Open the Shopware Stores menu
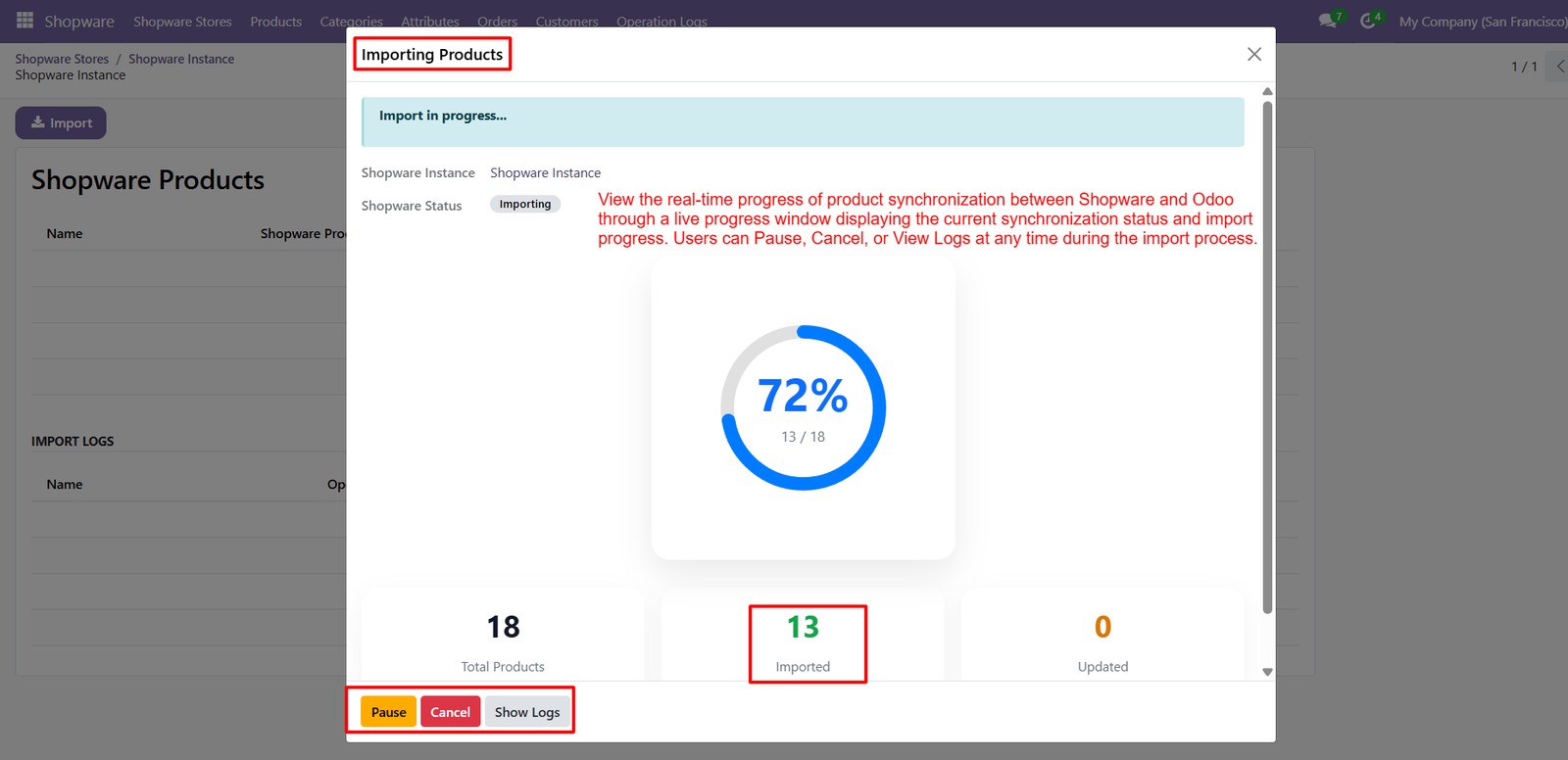 pyautogui.click(x=182, y=22)
